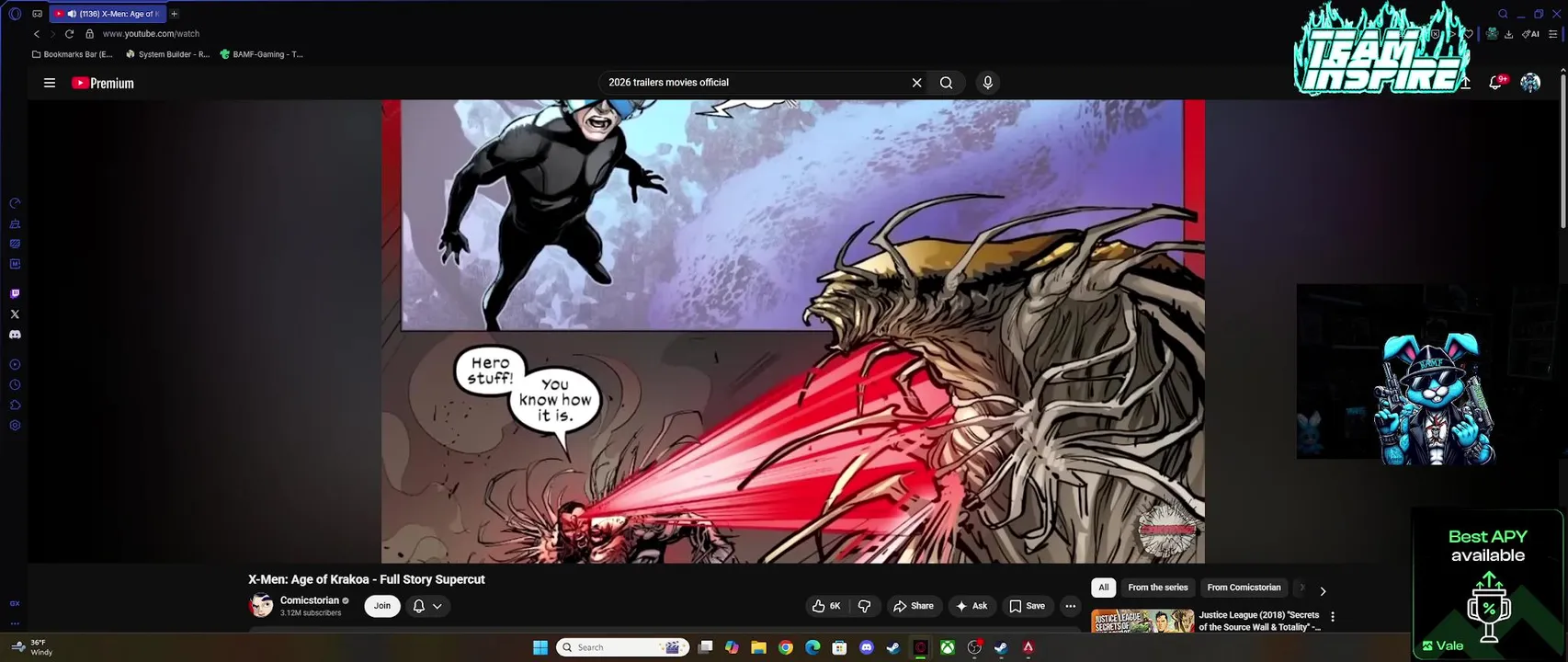The height and width of the screenshot is (662, 1568).
Task: Click the YouTube search magnifier button
Action: click(x=946, y=83)
